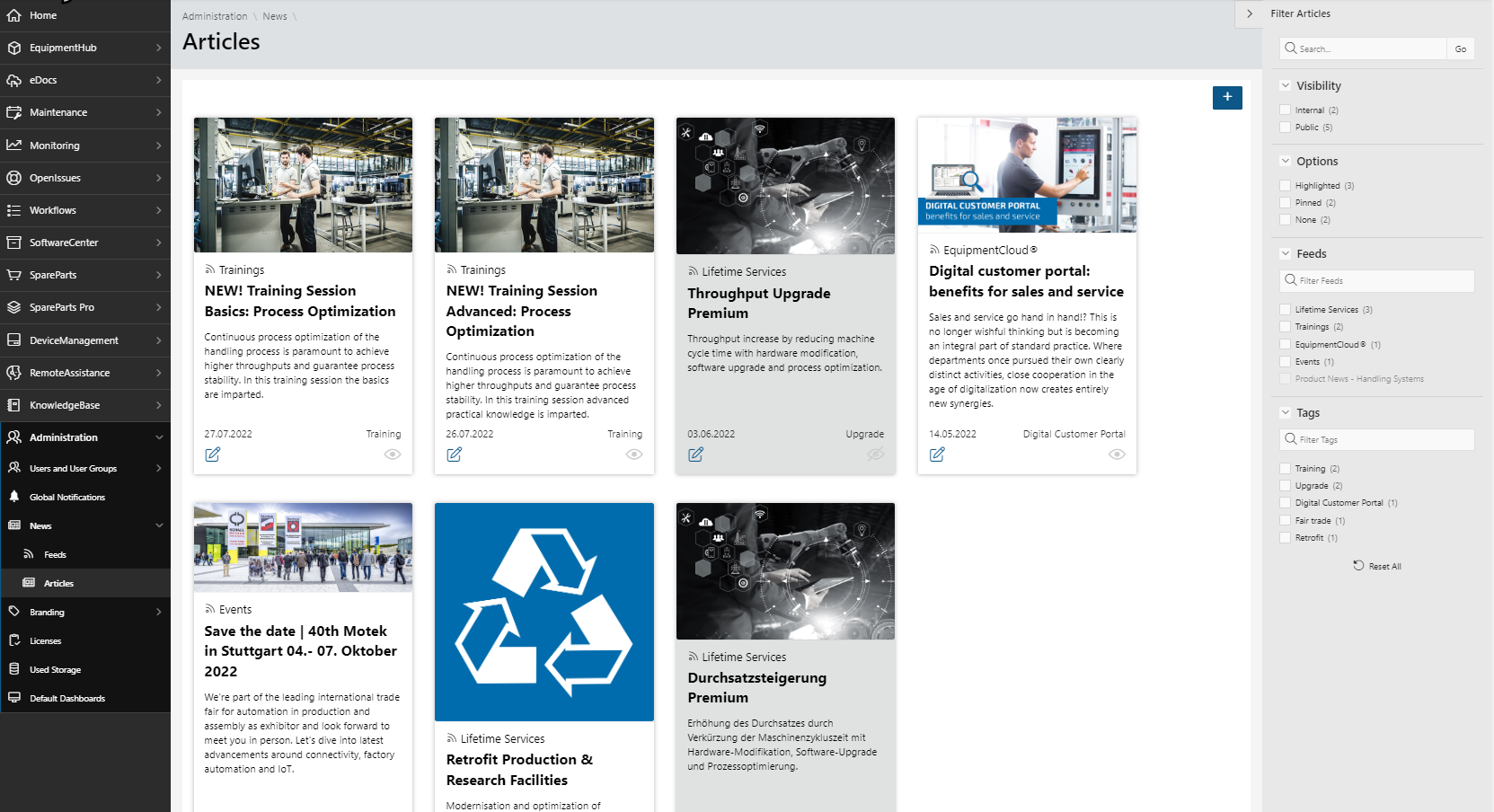Collapse the filter panel with arrow icon
This screenshot has height=812, width=1494.
coord(1249,13)
